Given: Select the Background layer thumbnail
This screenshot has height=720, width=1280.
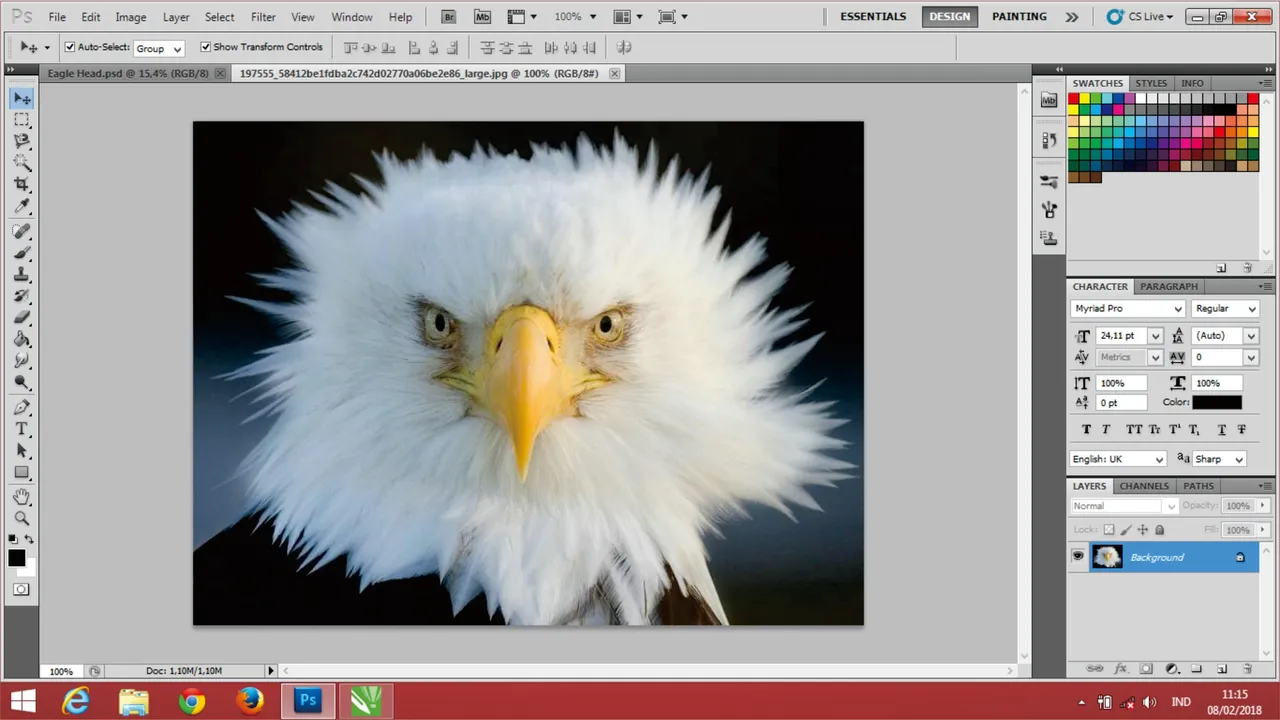Looking at the screenshot, I should click(x=1107, y=557).
